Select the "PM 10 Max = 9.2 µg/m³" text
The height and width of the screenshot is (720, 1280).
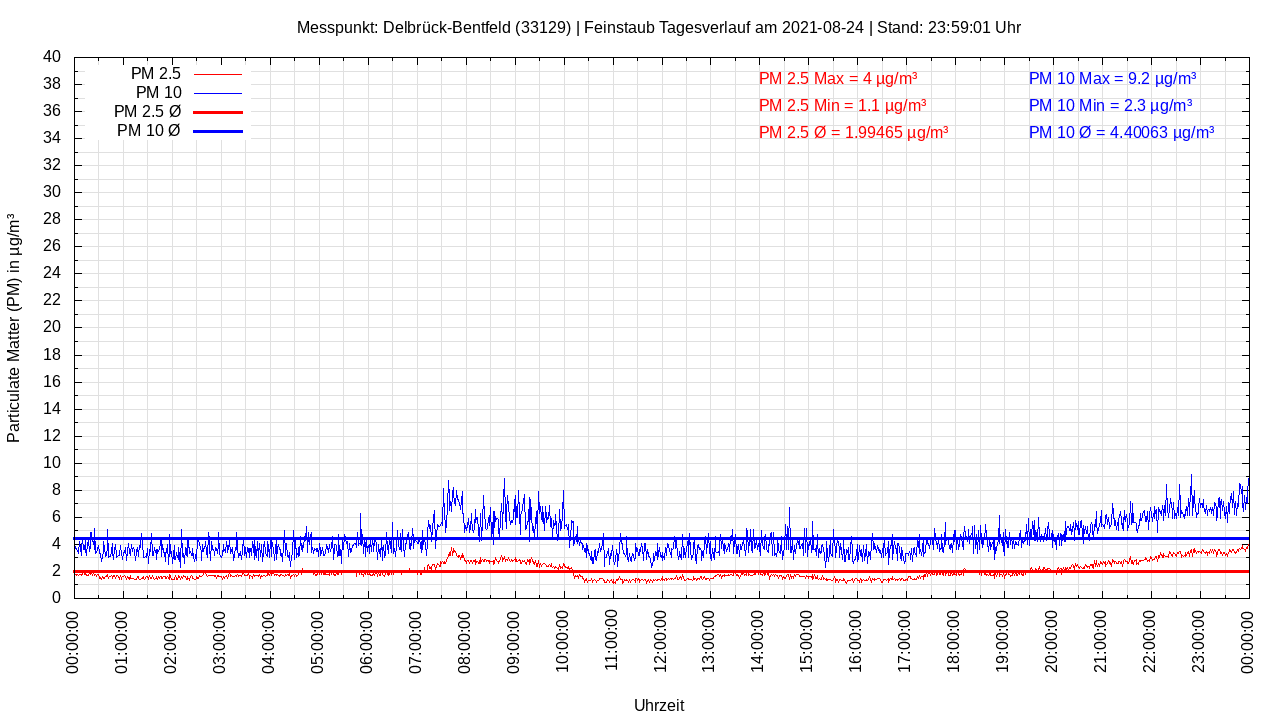1112,78
